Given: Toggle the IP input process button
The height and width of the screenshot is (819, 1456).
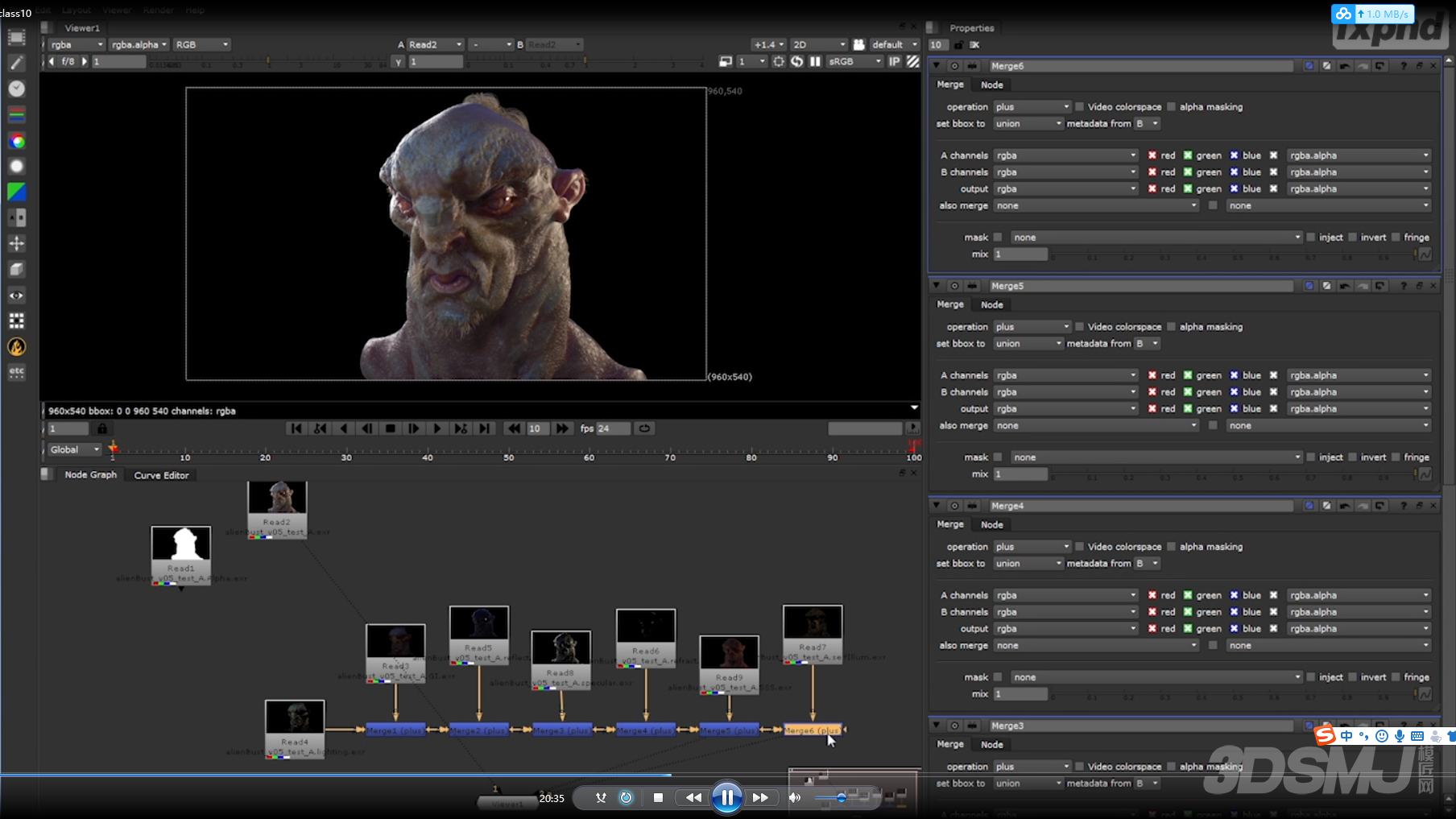Looking at the screenshot, I should (894, 61).
